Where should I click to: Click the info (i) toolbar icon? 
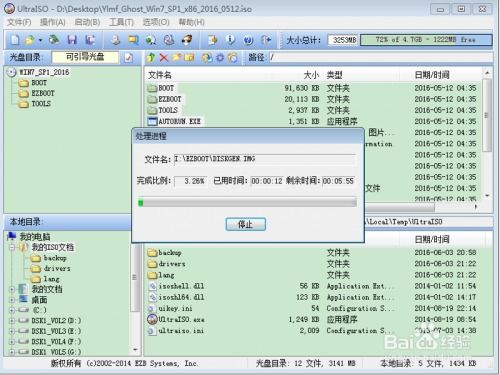click(x=230, y=40)
